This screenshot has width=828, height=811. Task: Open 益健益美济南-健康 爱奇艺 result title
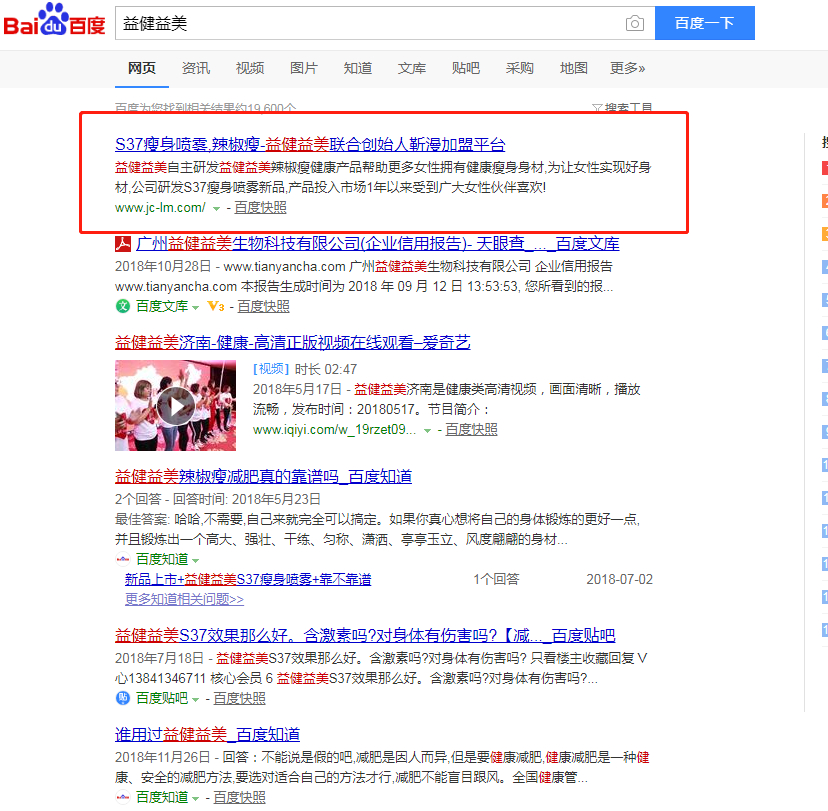[293, 343]
